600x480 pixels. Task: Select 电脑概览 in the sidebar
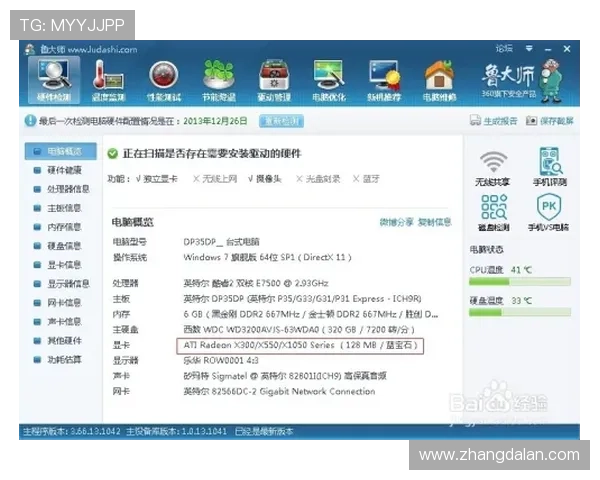pos(60,151)
